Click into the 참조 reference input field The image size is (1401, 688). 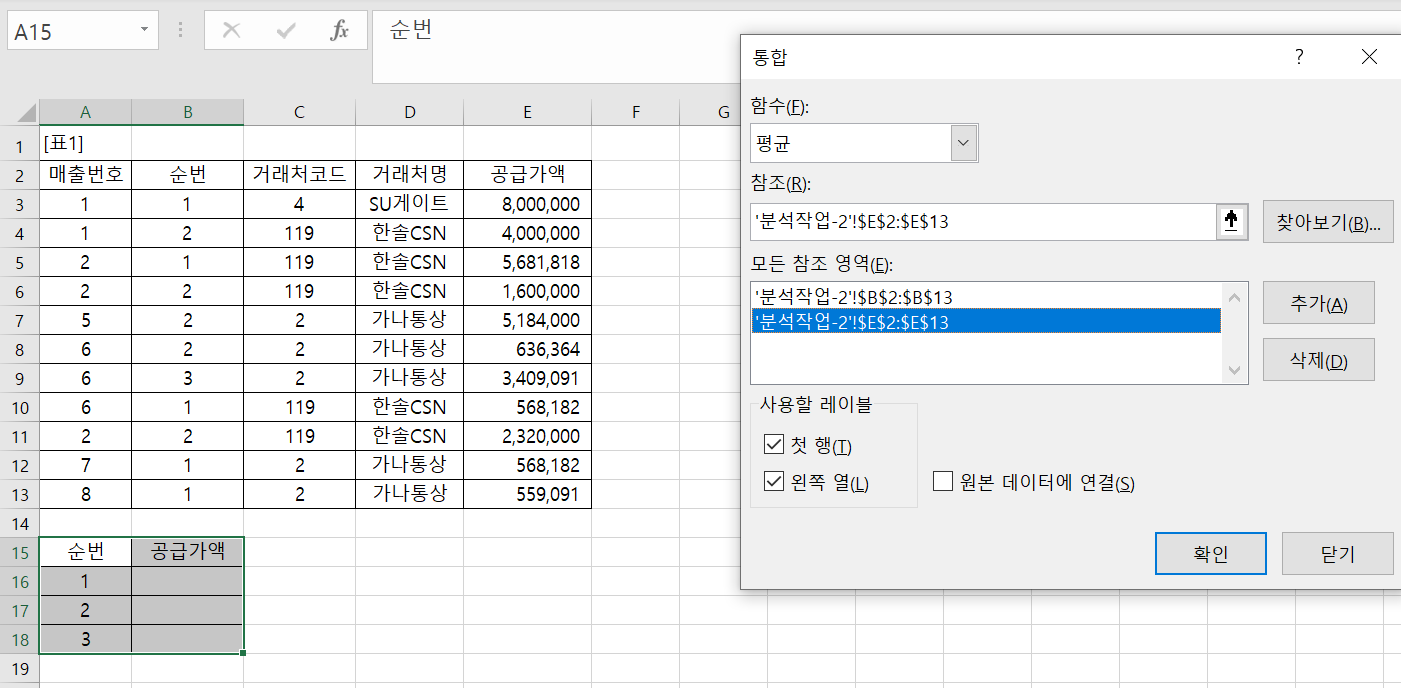[x=980, y=222]
